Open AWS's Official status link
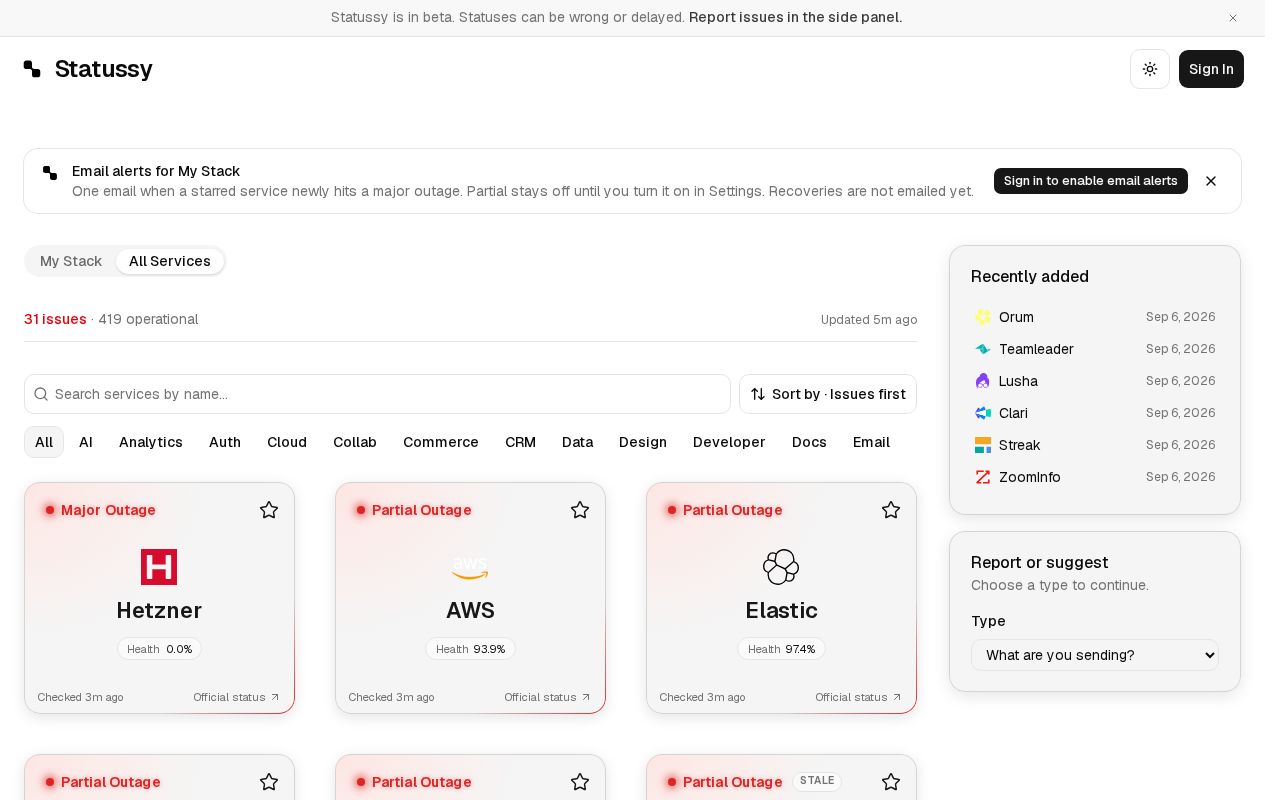Viewport: 1280px width, 800px height. click(548, 697)
